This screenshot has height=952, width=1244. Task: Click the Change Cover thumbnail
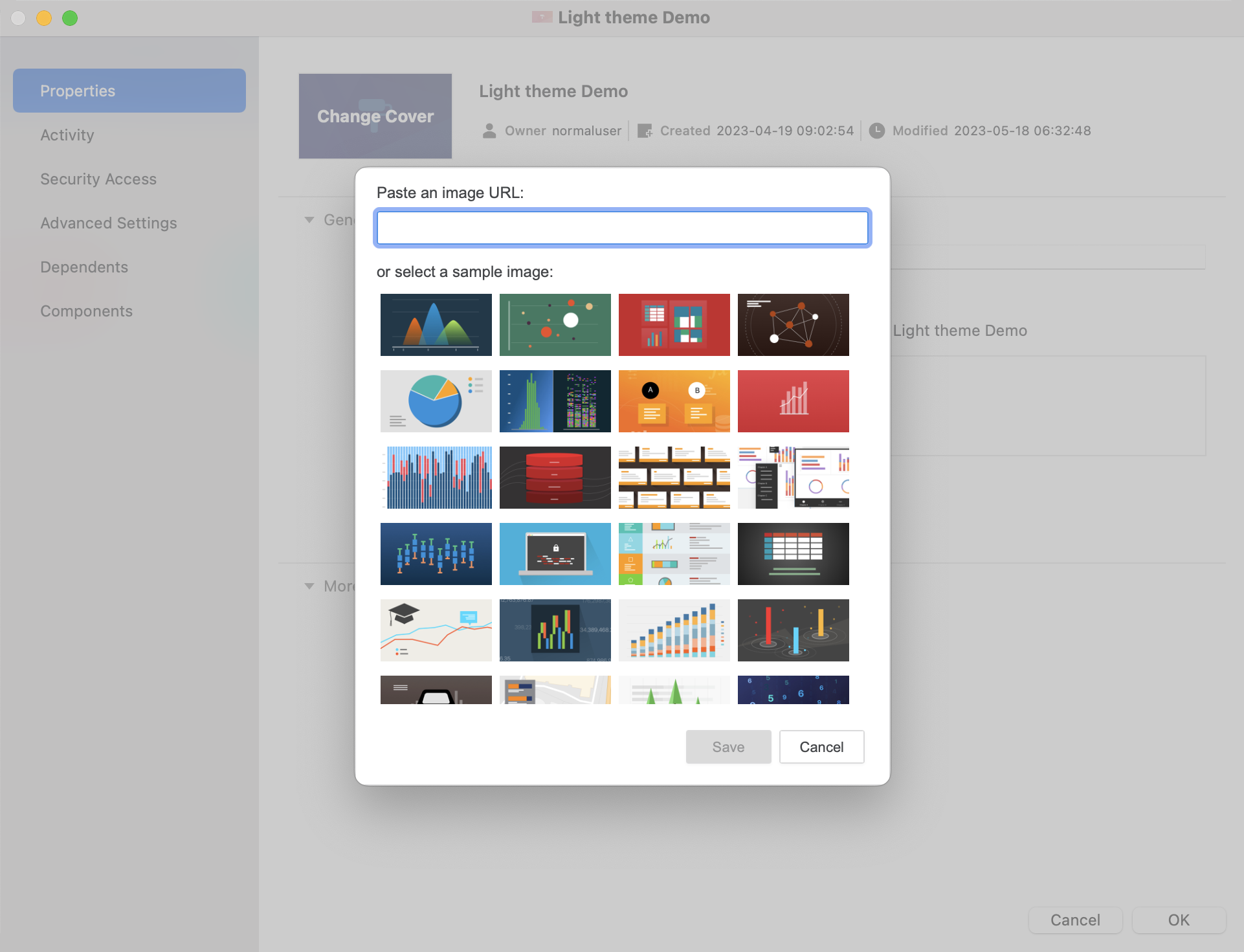point(375,116)
